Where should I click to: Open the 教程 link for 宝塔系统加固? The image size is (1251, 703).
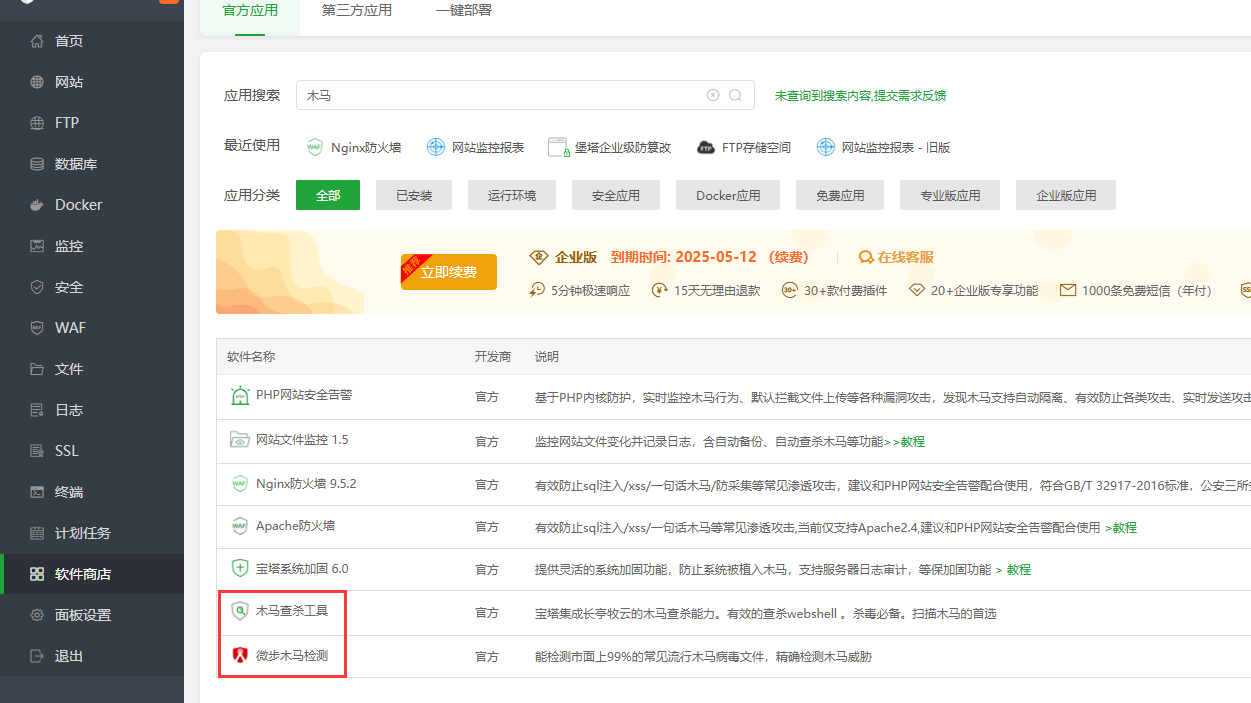(x=1018, y=570)
